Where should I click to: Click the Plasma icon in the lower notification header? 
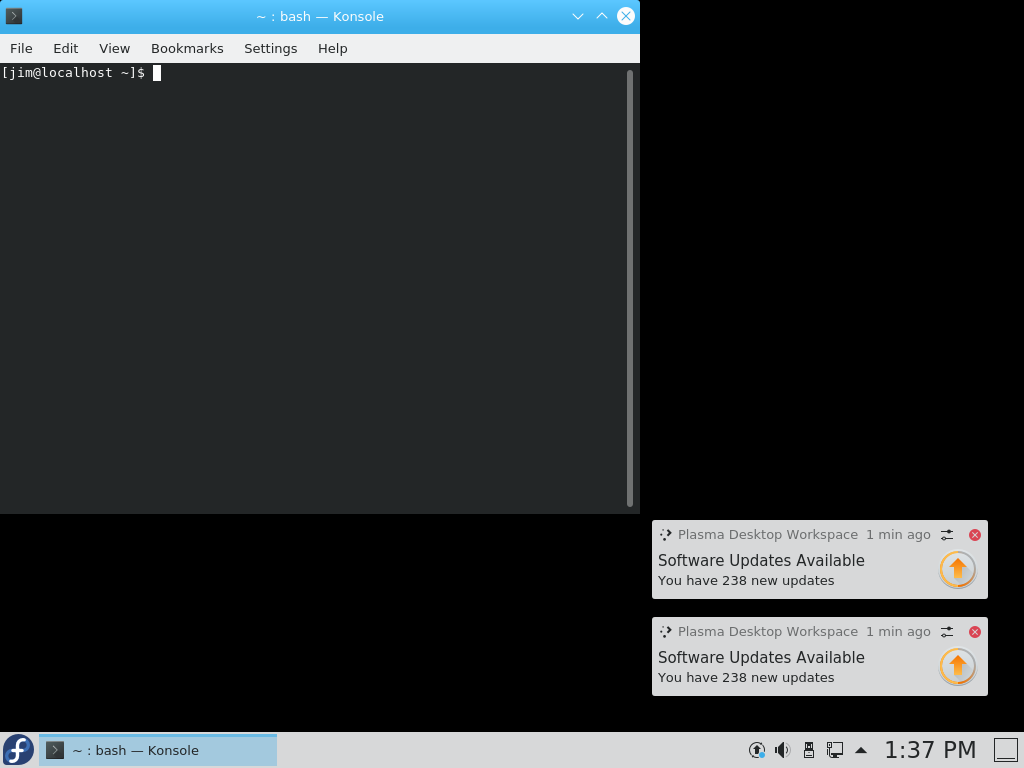665,632
